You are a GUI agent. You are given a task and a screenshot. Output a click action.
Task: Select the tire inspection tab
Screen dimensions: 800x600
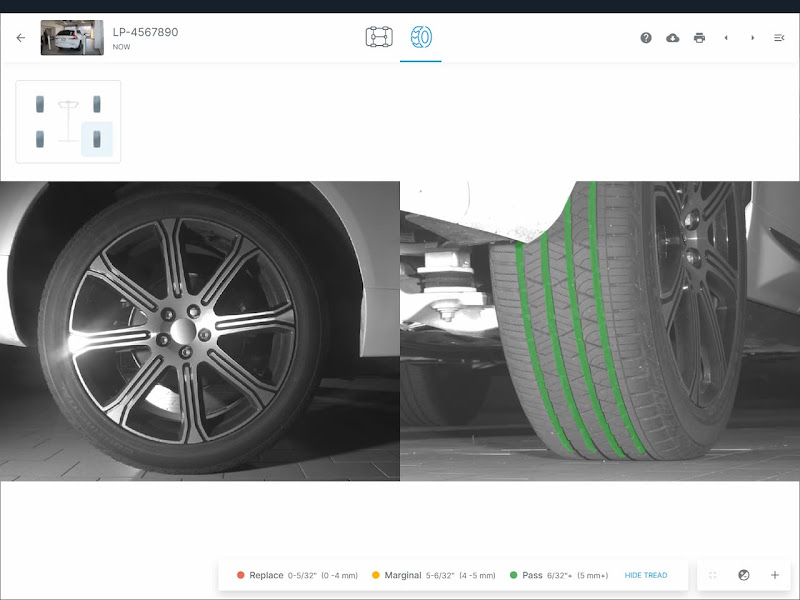(421, 38)
